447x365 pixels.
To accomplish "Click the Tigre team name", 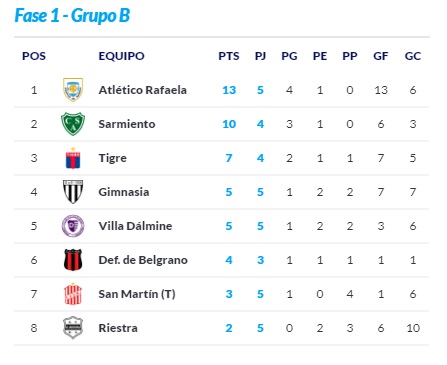I will click(x=112, y=158).
